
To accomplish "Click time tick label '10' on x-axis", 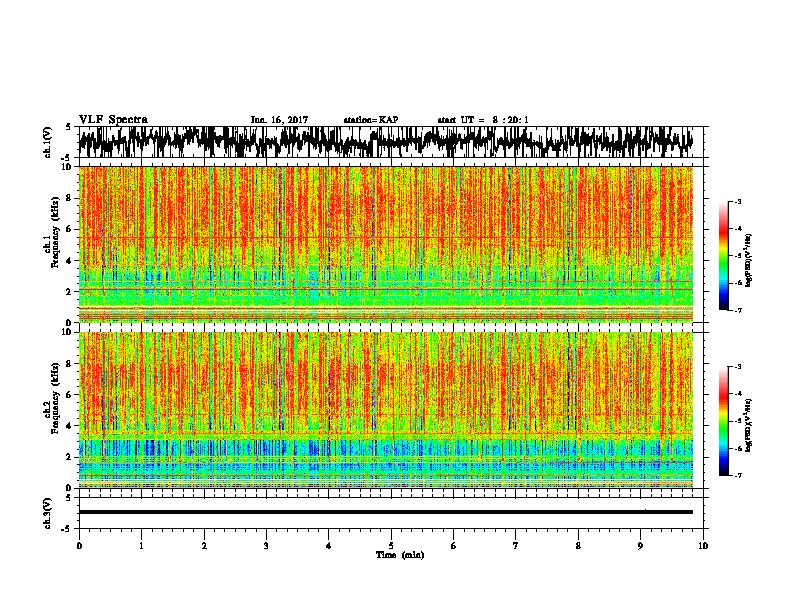I will [x=703, y=546].
